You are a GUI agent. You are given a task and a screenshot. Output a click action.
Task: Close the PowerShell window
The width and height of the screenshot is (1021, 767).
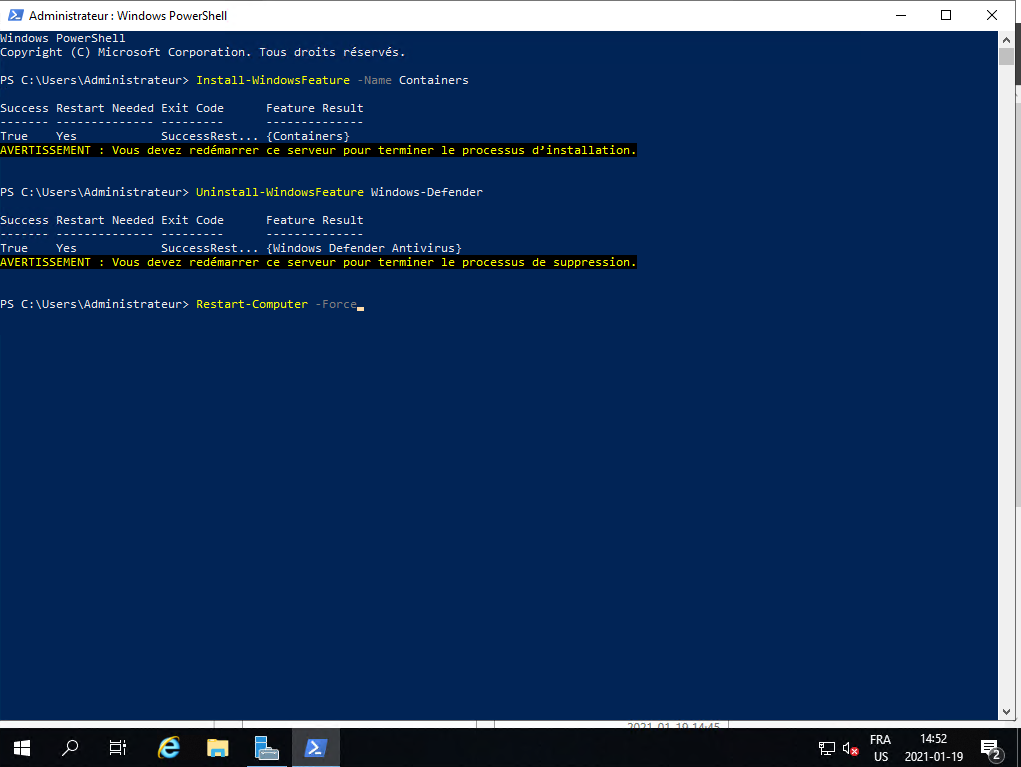992,15
